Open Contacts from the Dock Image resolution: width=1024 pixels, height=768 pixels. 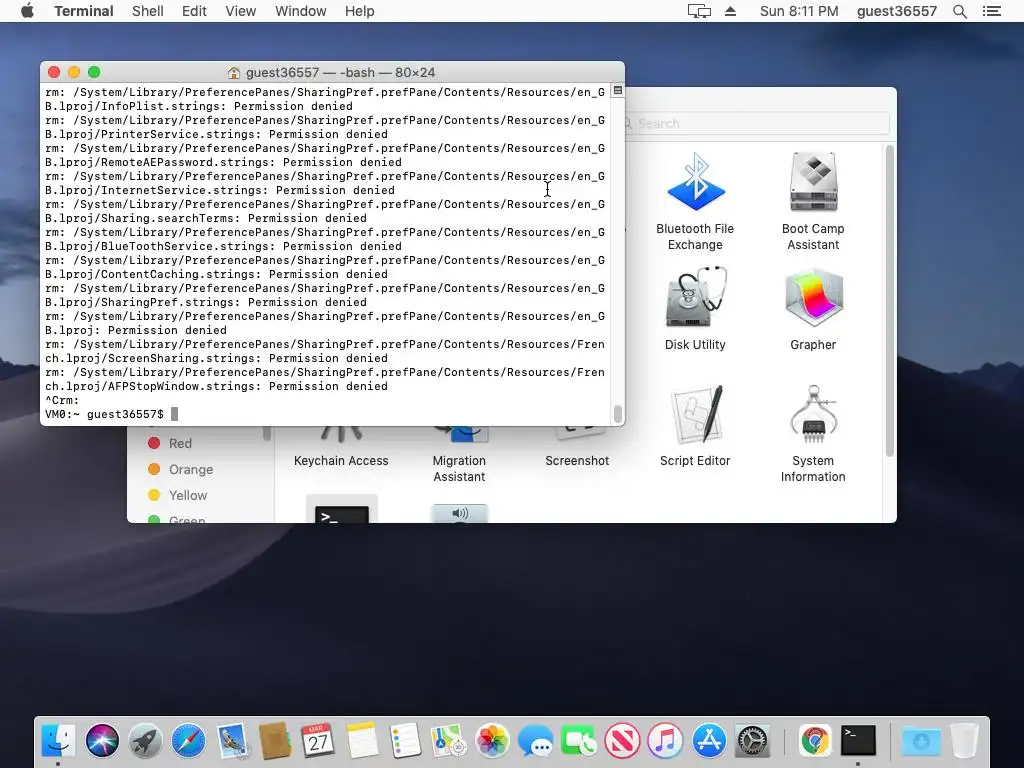tap(275, 741)
